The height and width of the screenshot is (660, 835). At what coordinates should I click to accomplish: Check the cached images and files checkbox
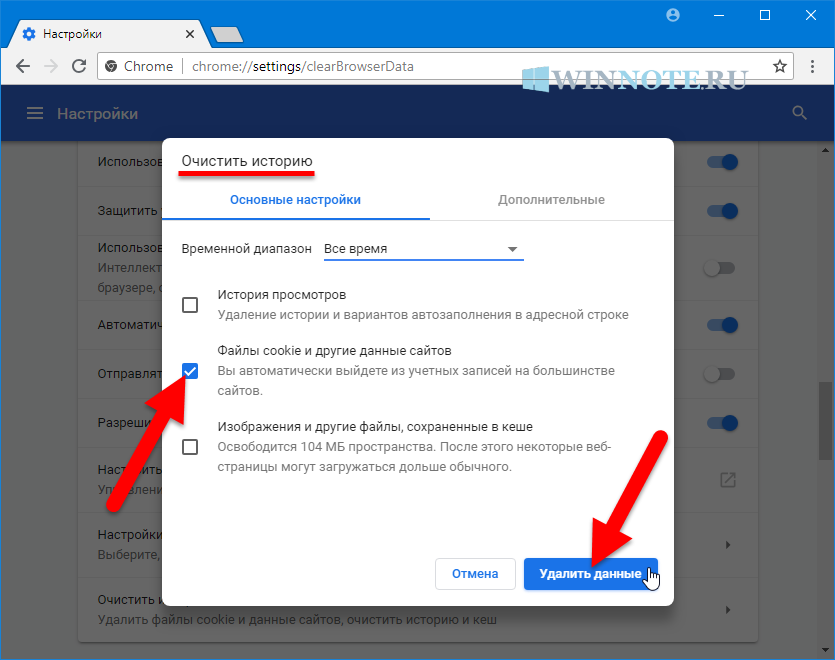(x=190, y=446)
